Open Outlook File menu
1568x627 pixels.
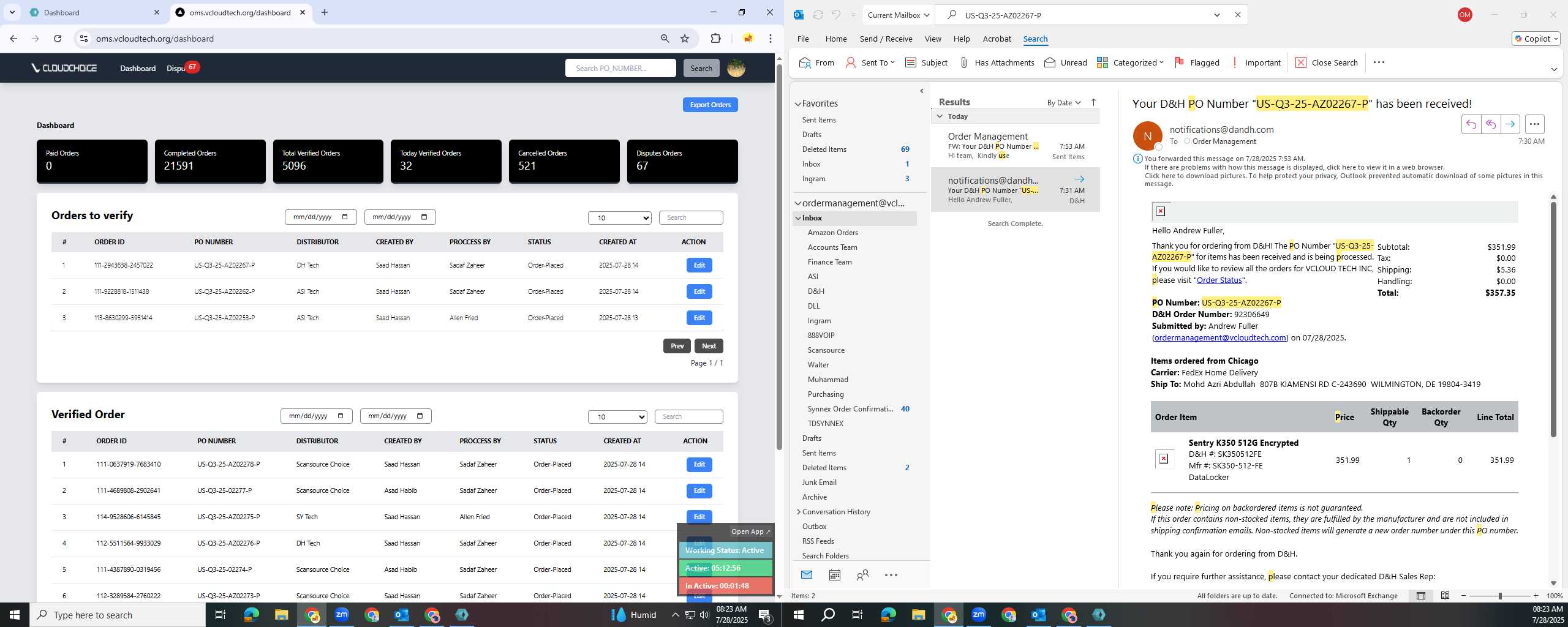click(x=802, y=39)
